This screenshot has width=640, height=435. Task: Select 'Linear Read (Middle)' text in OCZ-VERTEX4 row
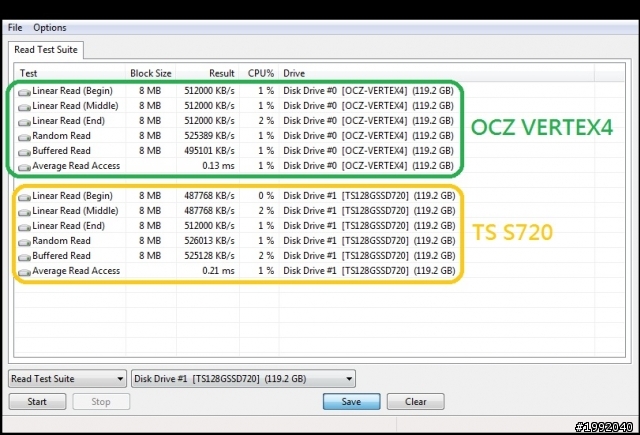(x=76, y=106)
